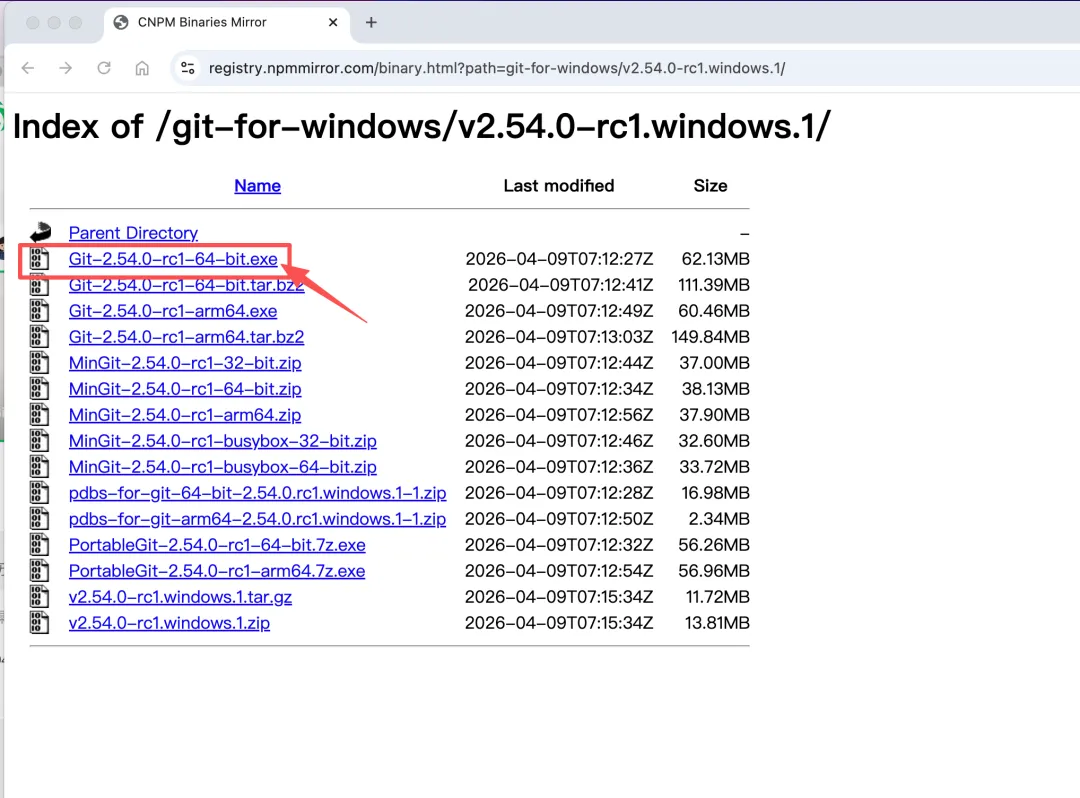Viewport: 1080px width, 798px height.
Task: Click file icon beside MinGit busybox-64-bit.zip
Action: tap(39, 467)
